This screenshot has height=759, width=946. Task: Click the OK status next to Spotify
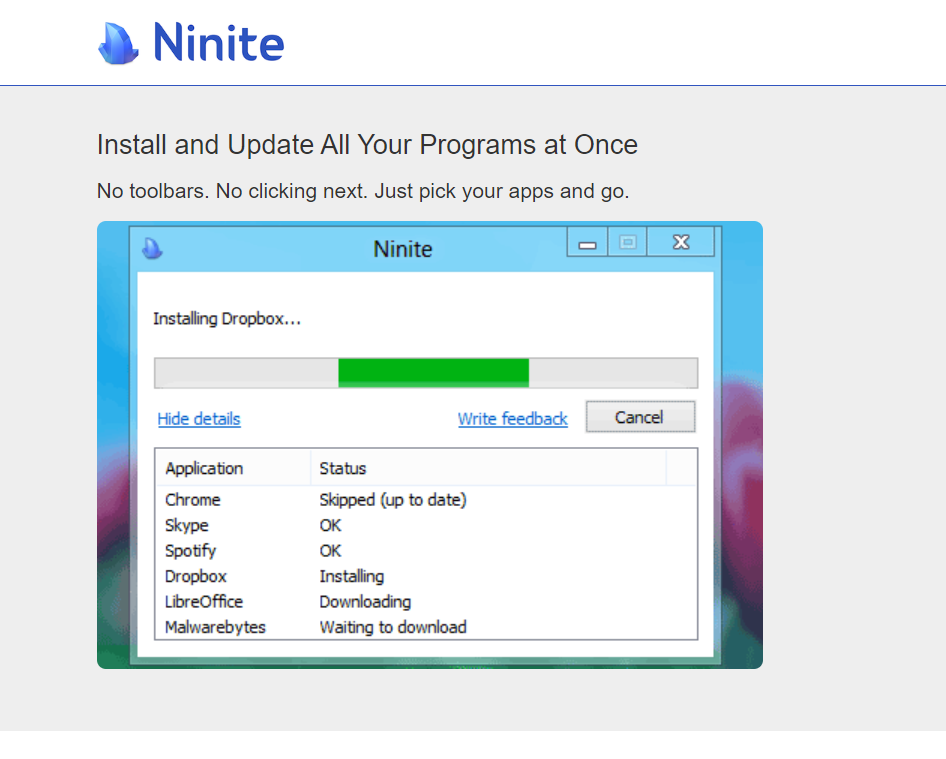(x=331, y=551)
